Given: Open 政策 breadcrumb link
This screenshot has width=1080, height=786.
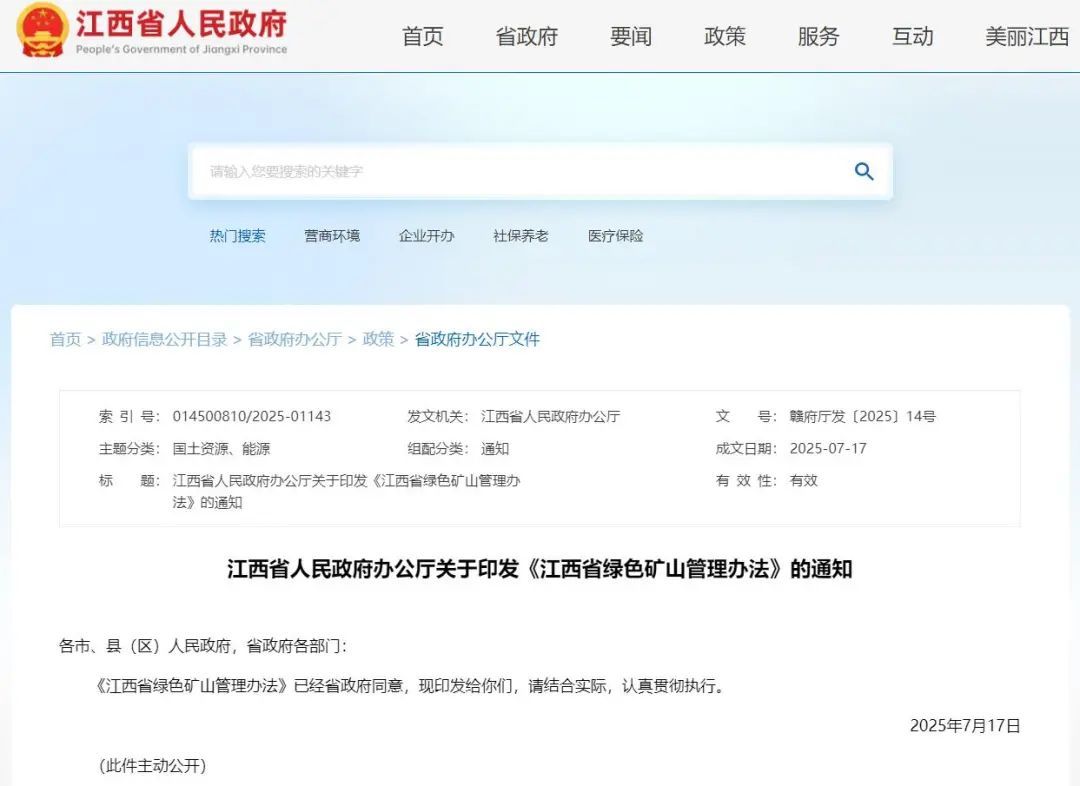Looking at the screenshot, I should click(378, 339).
